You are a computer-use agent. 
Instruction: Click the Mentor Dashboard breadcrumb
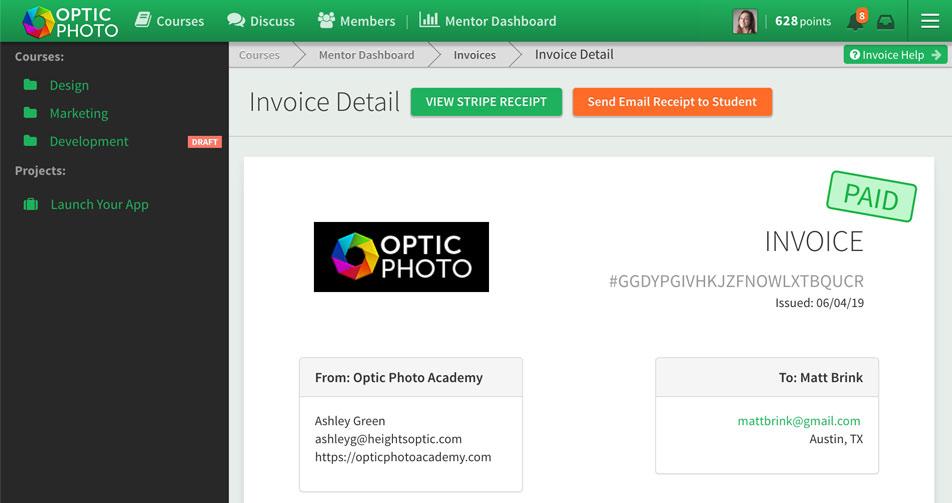[x=367, y=55]
